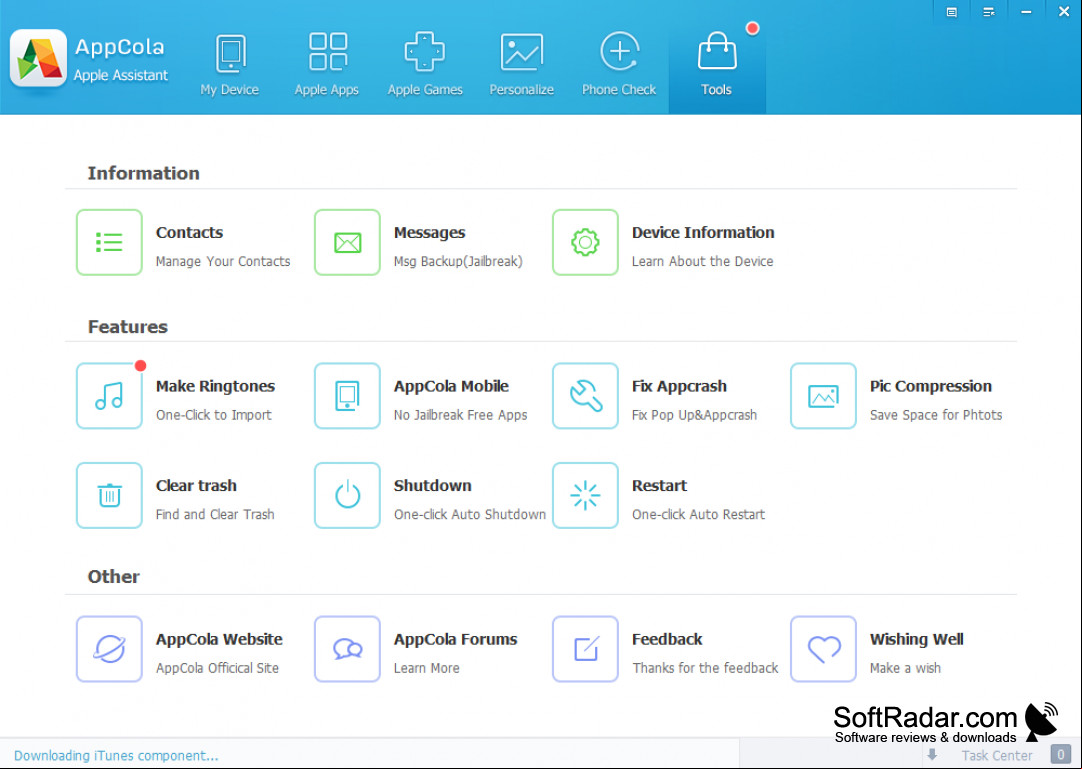Click the Wishing Well title text

tap(917, 640)
